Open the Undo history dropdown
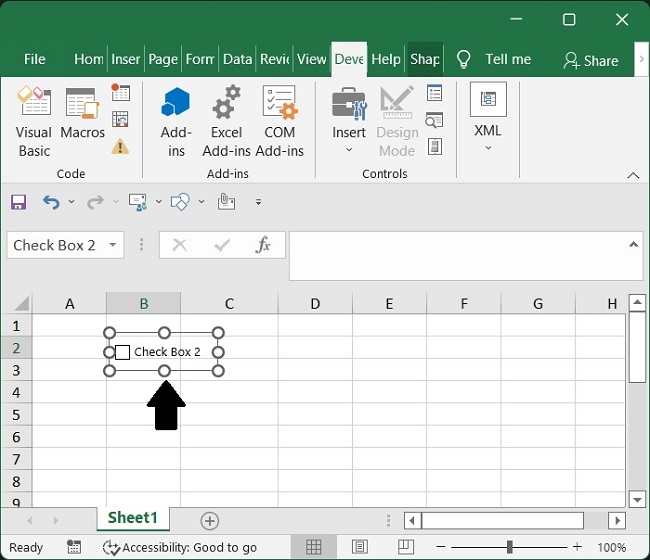The width and height of the screenshot is (650, 560). point(71,202)
